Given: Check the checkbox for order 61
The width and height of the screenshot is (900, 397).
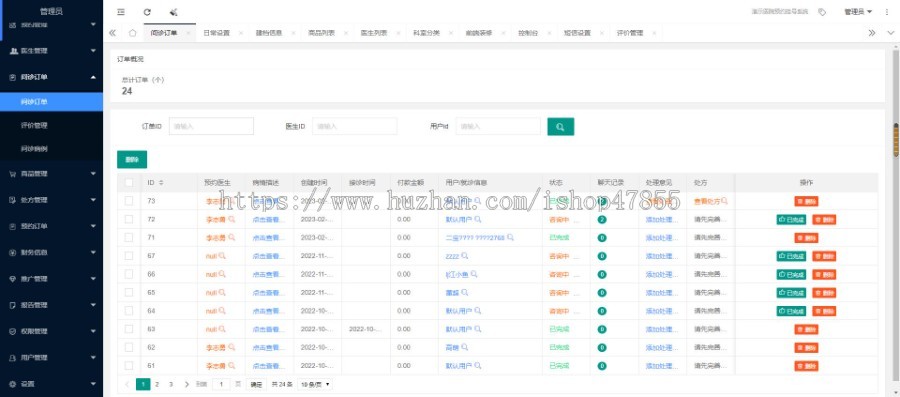Looking at the screenshot, I should point(129,366).
